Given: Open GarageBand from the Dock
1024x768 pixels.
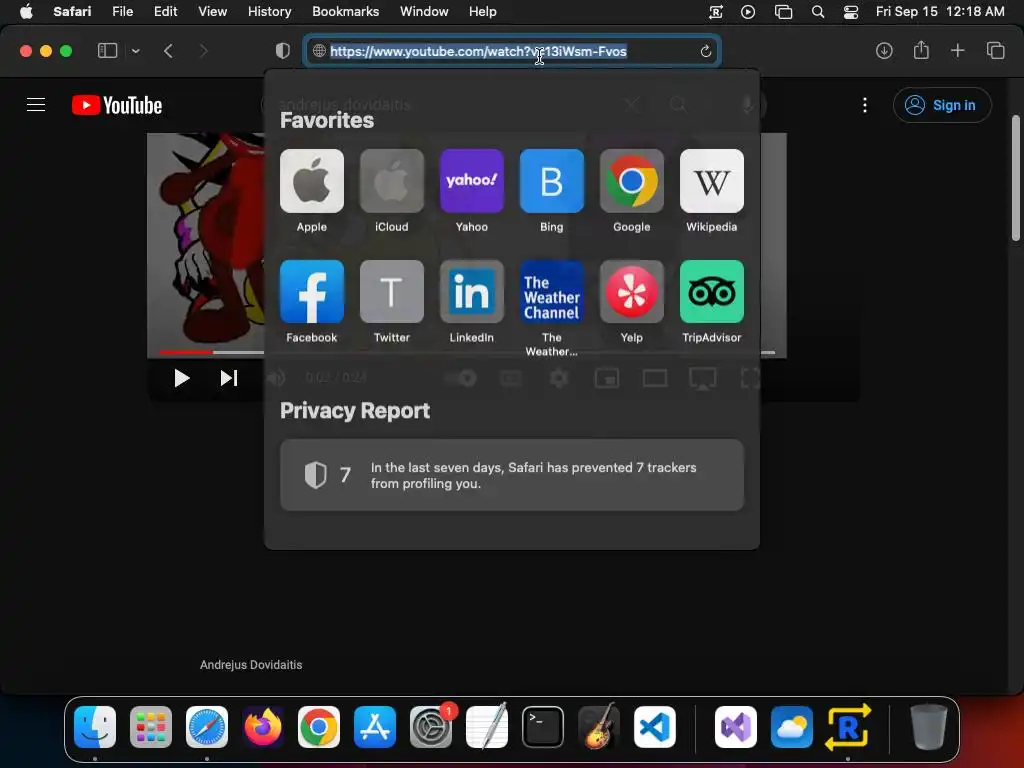Looking at the screenshot, I should click(x=599, y=727).
